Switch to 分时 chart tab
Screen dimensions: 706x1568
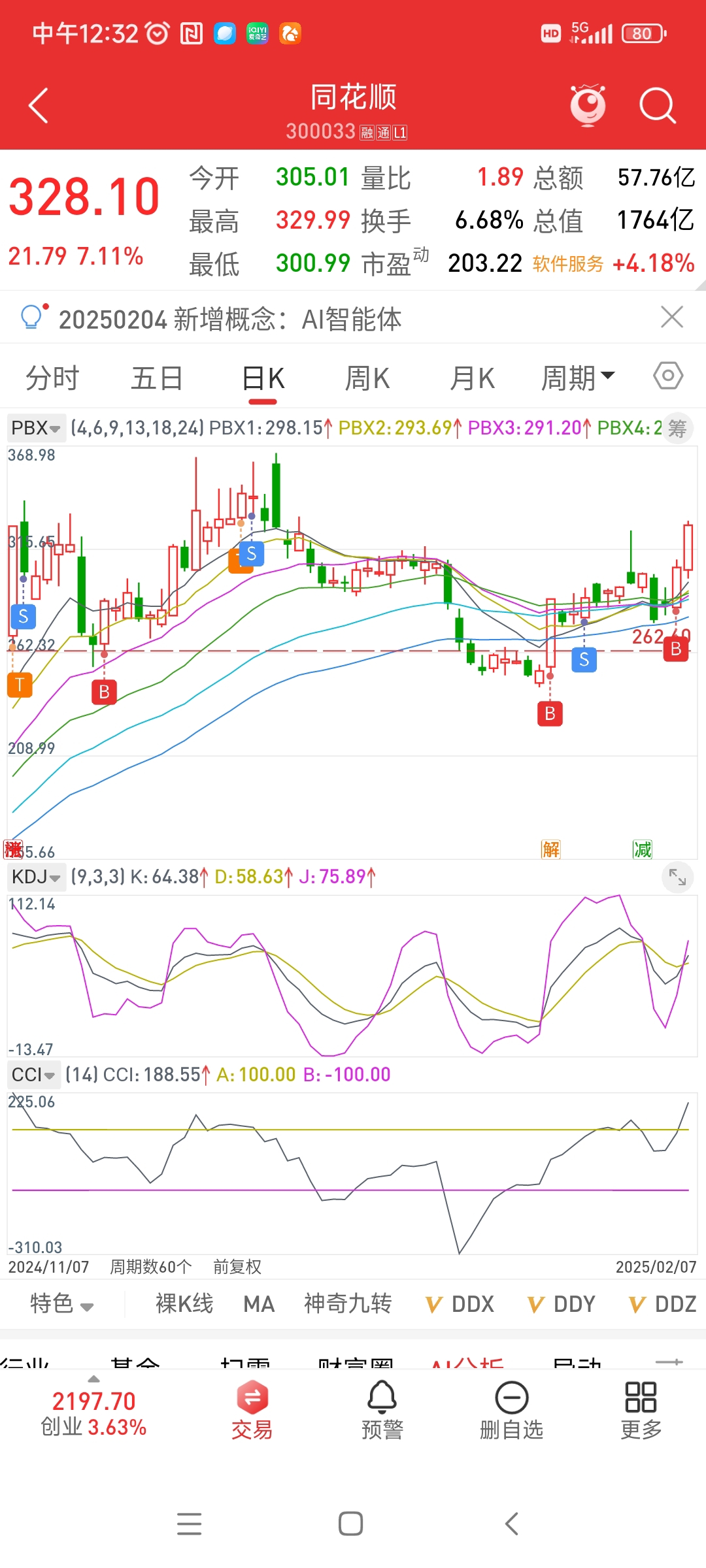point(52,378)
